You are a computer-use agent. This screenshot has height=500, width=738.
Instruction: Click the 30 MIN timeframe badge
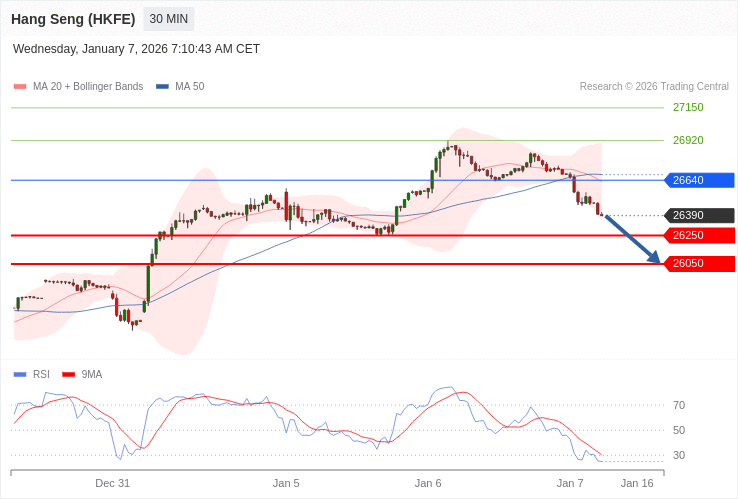click(169, 19)
